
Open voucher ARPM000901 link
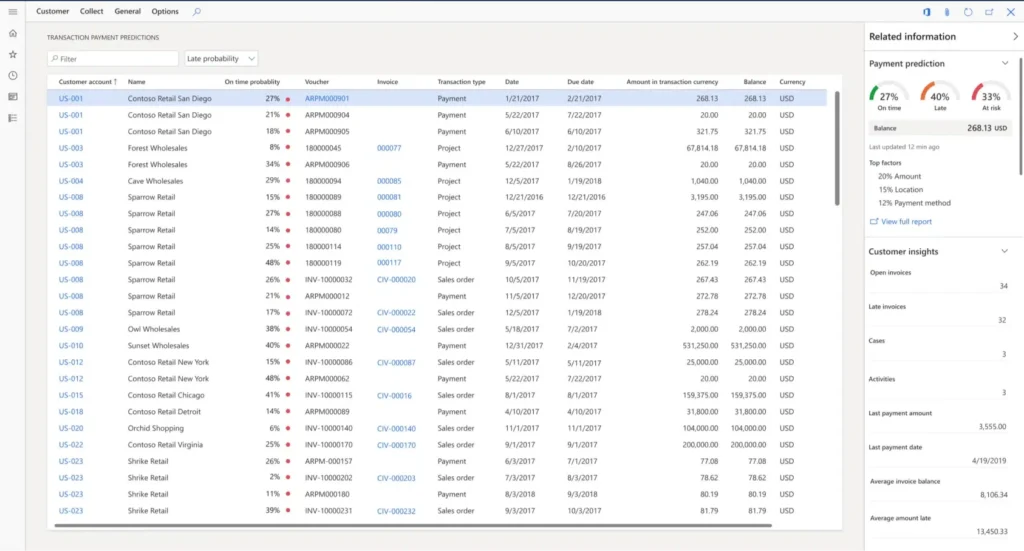(327, 99)
